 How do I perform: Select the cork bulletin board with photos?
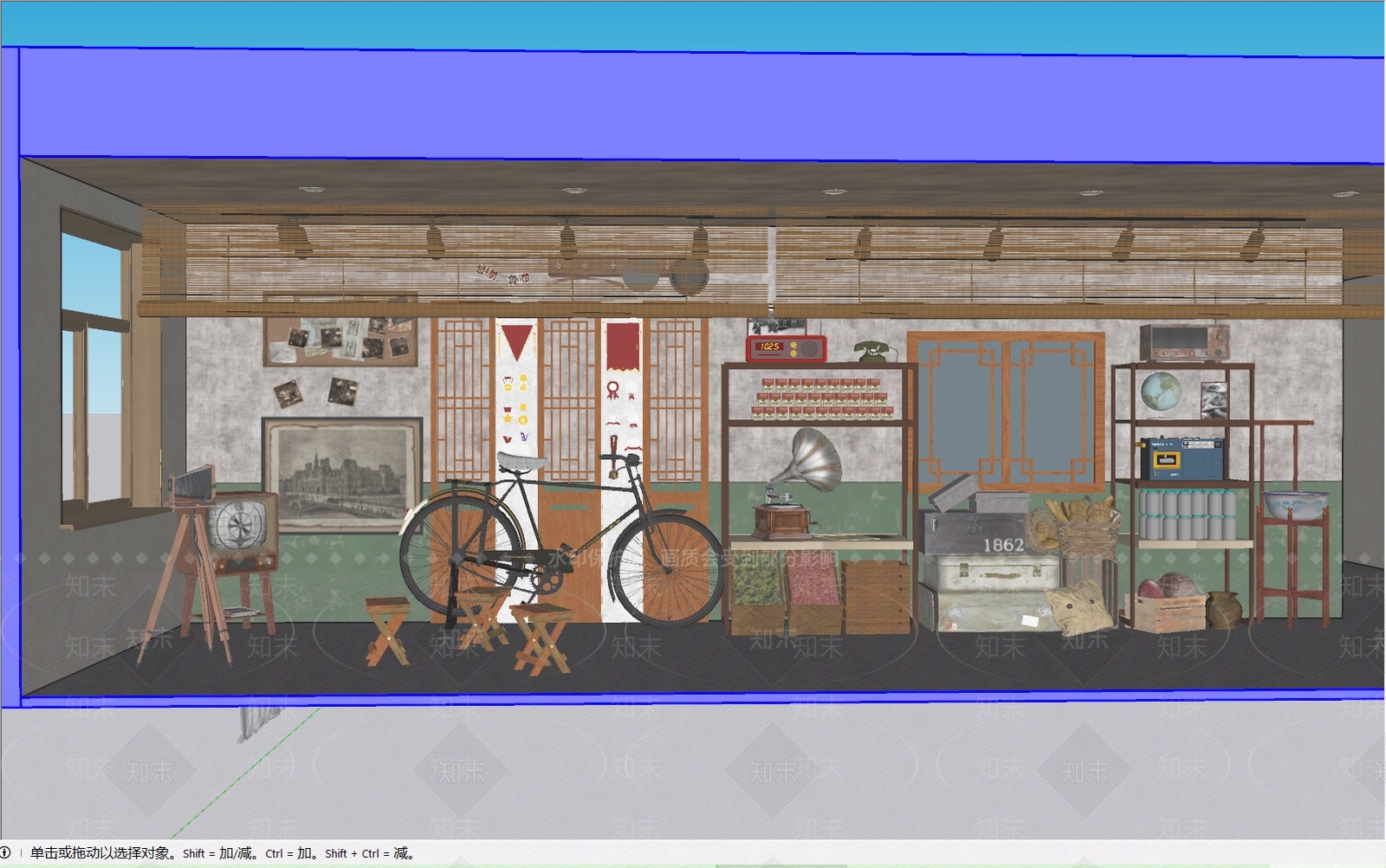340,341
